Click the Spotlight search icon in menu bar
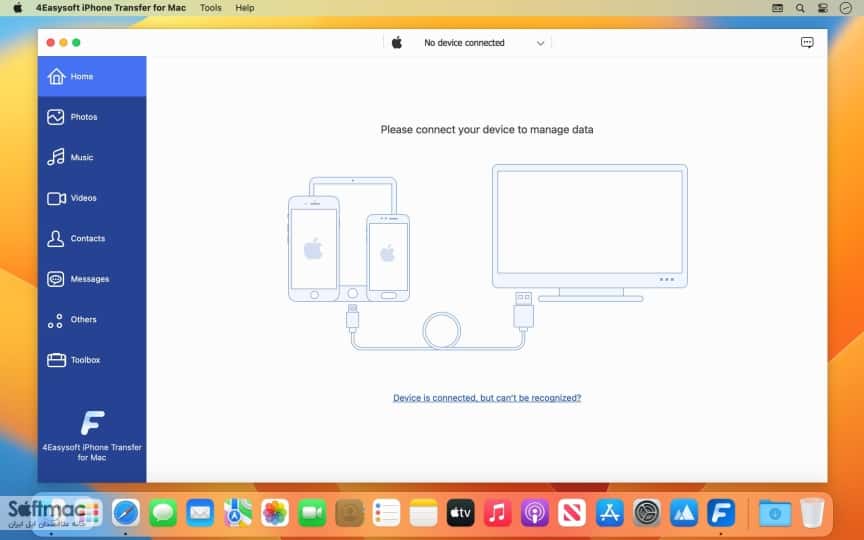Viewport: 864px width, 540px height. coord(800,8)
